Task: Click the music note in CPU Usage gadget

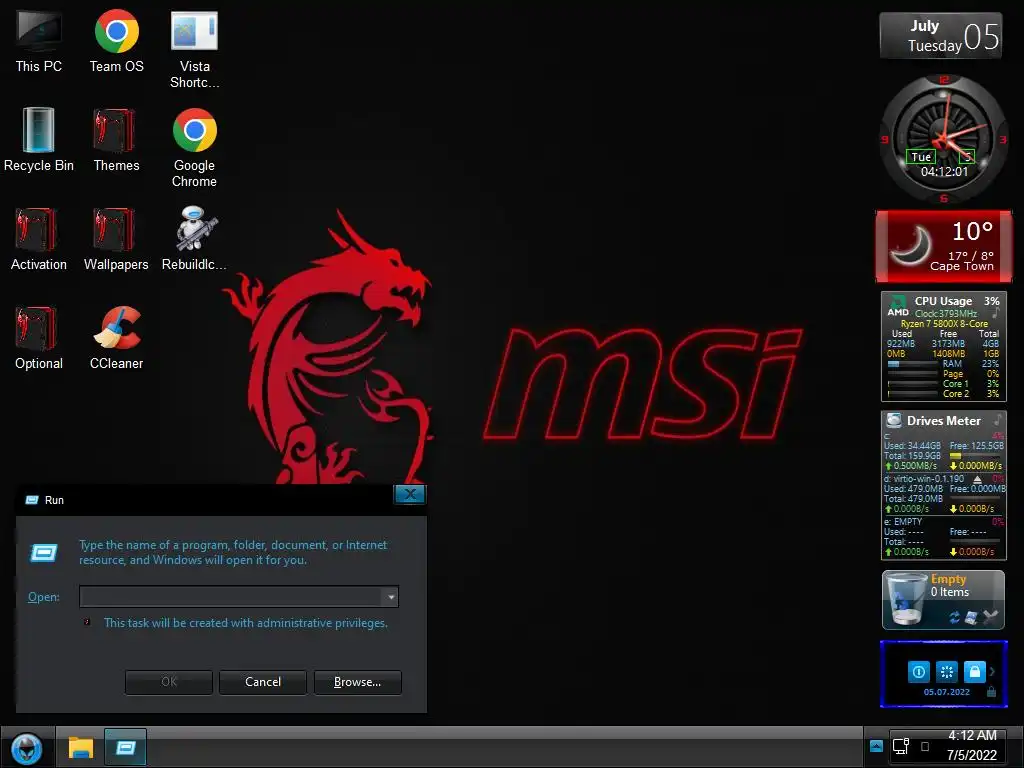Action: click(x=995, y=313)
